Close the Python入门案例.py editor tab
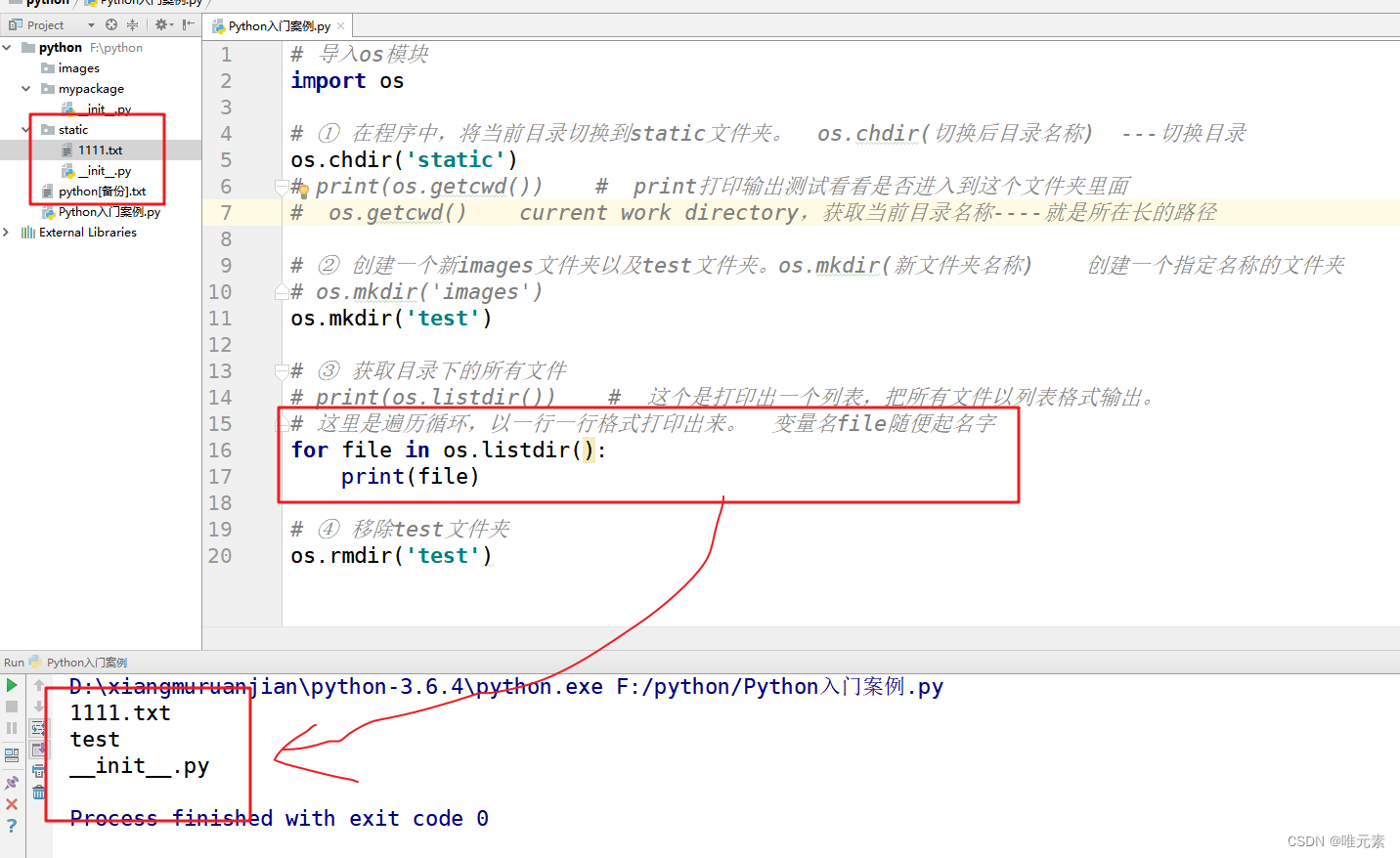The width and height of the screenshot is (1400, 858). [x=340, y=26]
